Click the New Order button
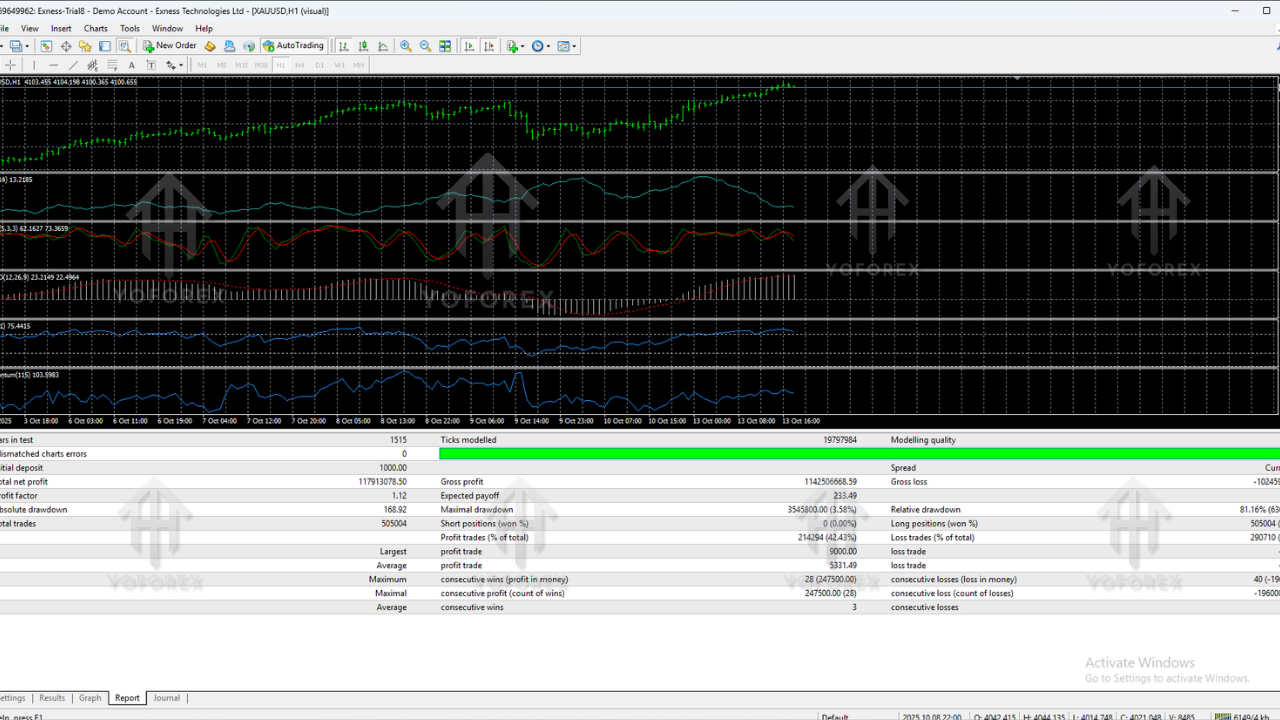Image resolution: width=1280 pixels, height=720 pixels. pyautogui.click(x=170, y=46)
